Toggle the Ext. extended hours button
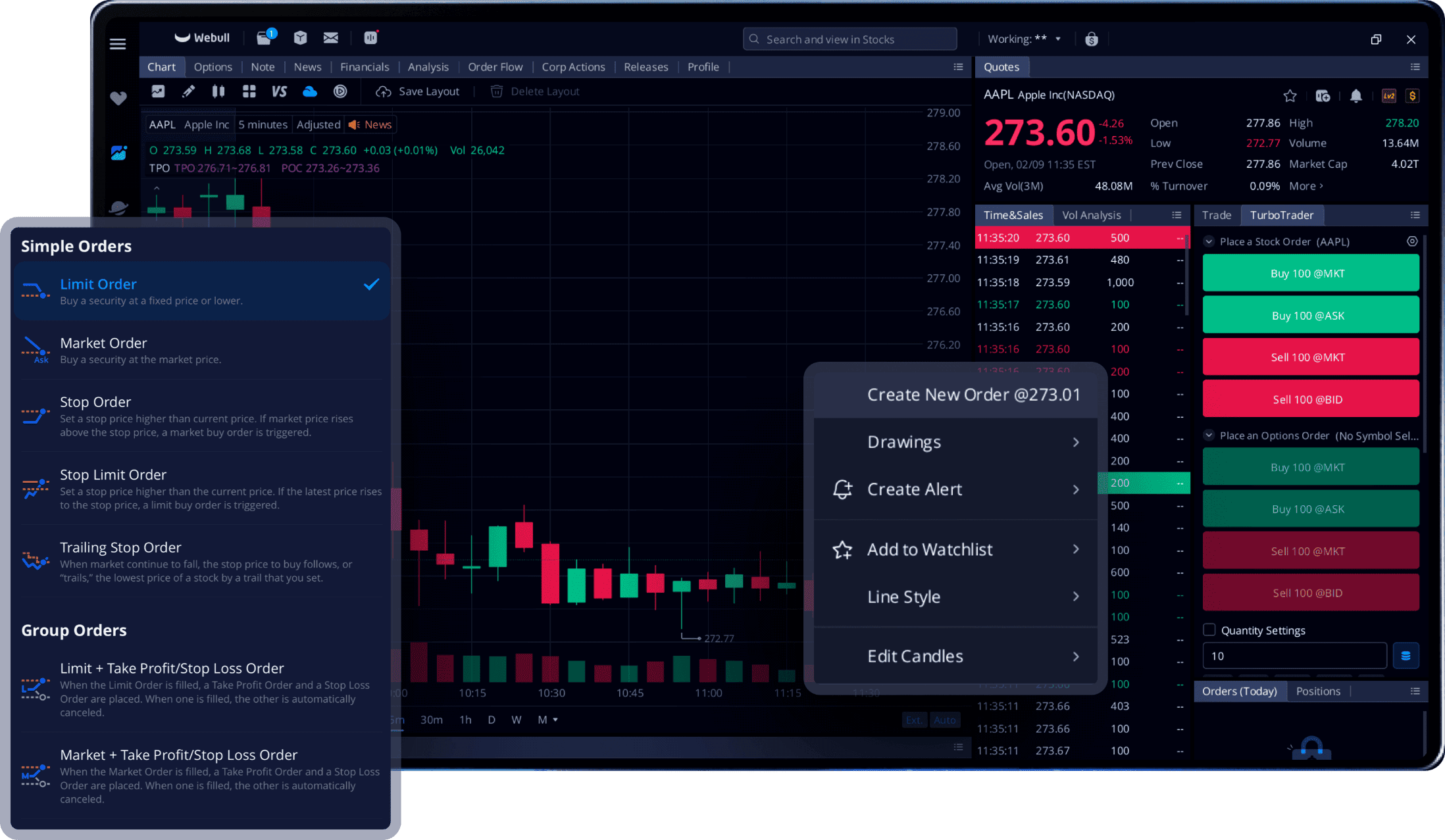 [914, 720]
